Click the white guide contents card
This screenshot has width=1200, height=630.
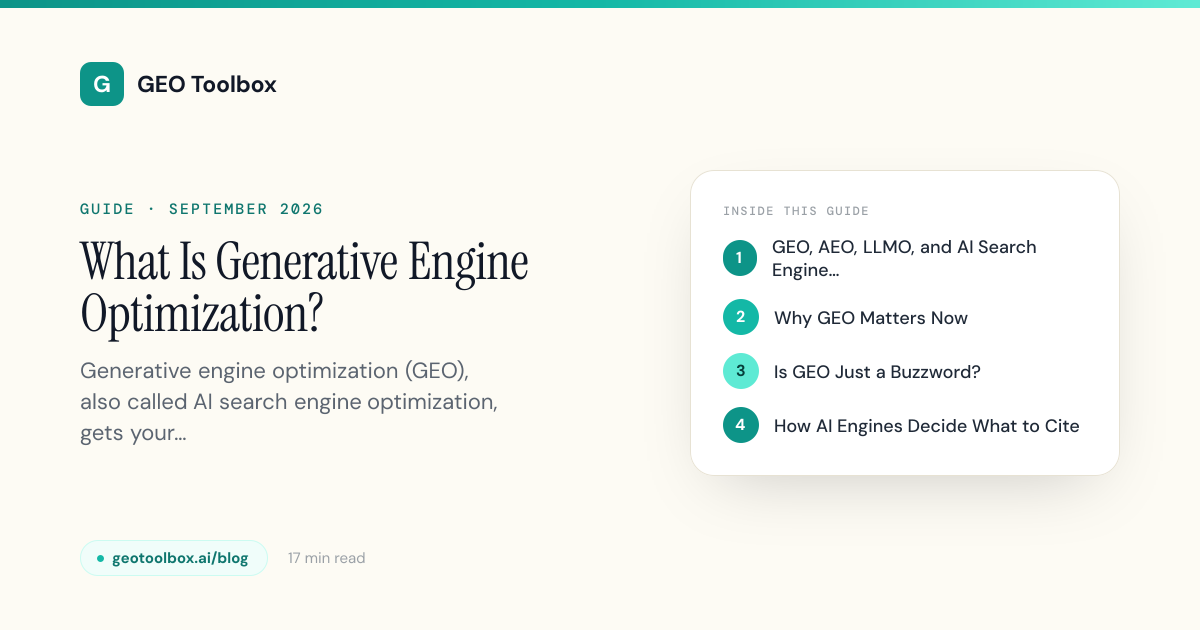click(905, 323)
